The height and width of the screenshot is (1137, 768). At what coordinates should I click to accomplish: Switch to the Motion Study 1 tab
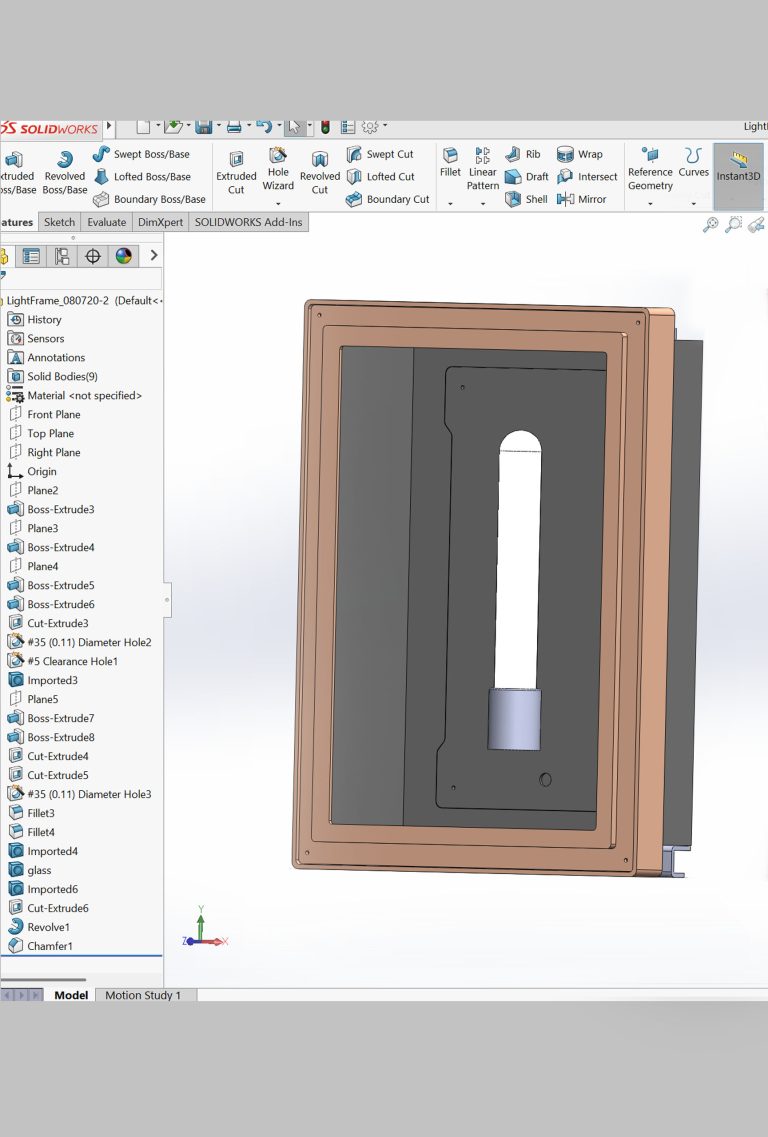[x=143, y=995]
